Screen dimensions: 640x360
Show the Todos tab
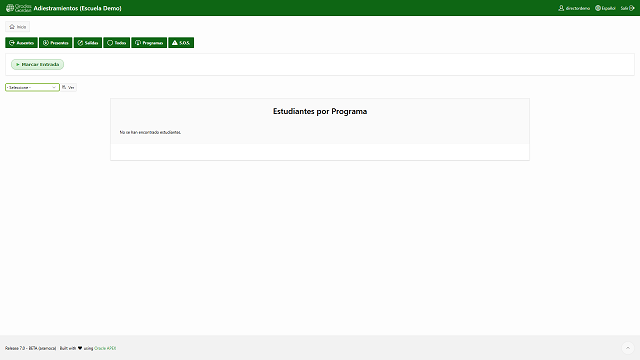[x=116, y=43]
